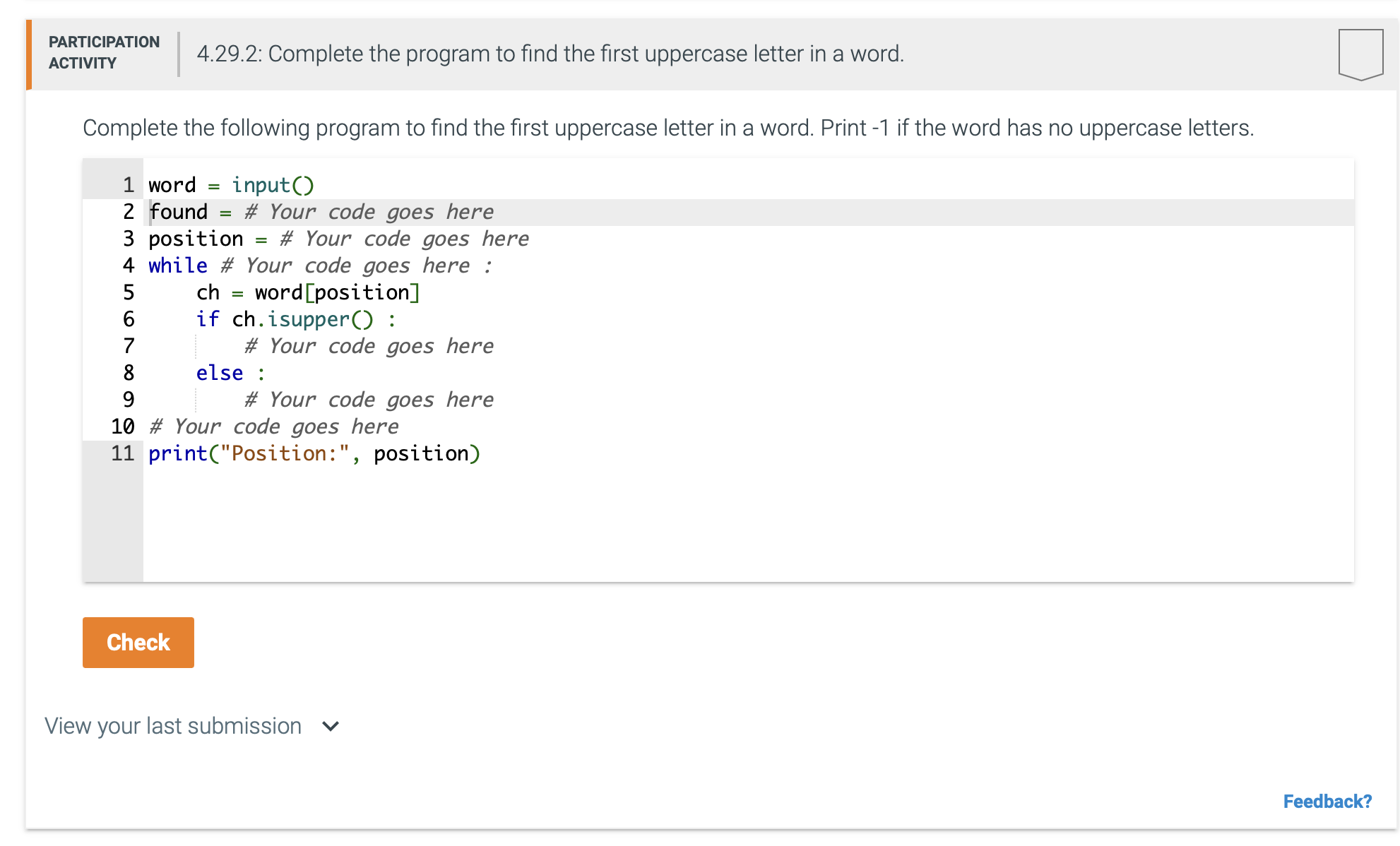Image resolution: width=1400 pixels, height=846 pixels.
Task: Click the orange Check button
Action: tap(138, 642)
